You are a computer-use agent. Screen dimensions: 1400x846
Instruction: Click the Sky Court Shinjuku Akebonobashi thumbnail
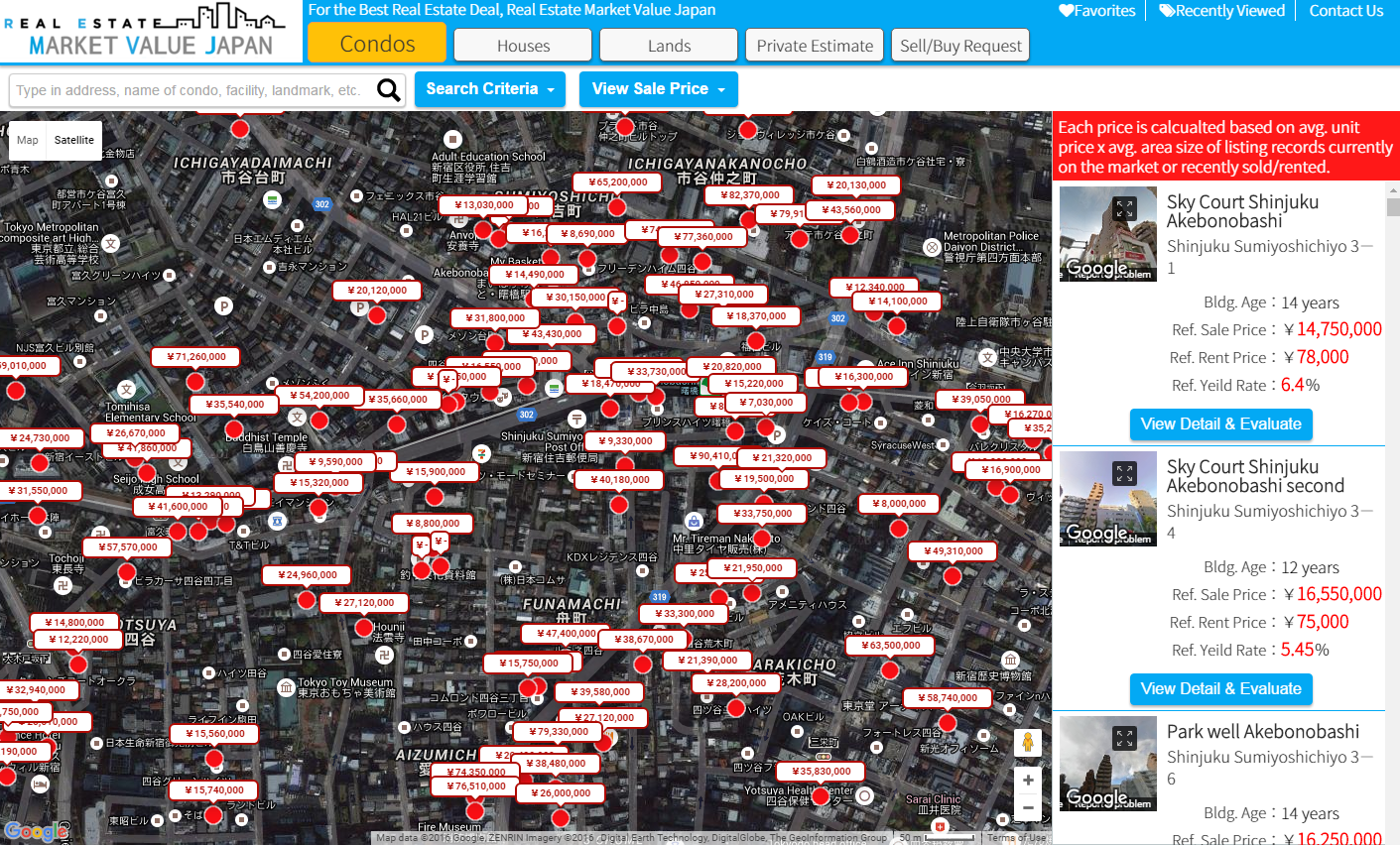(1108, 234)
